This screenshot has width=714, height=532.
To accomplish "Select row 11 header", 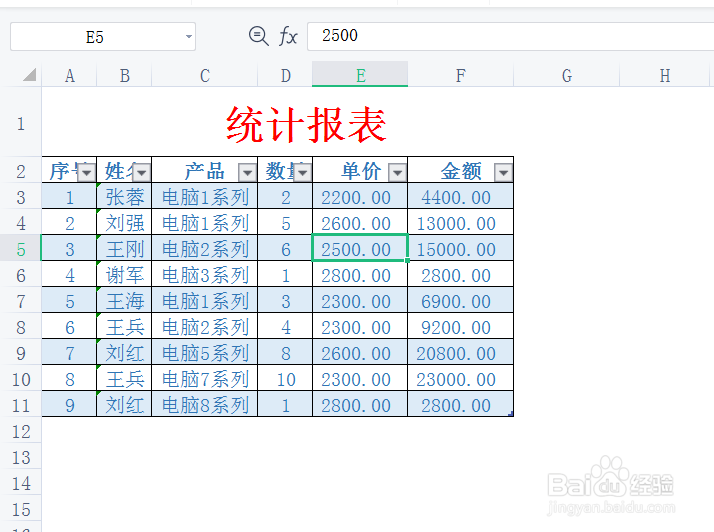I will pyautogui.click(x=20, y=405).
